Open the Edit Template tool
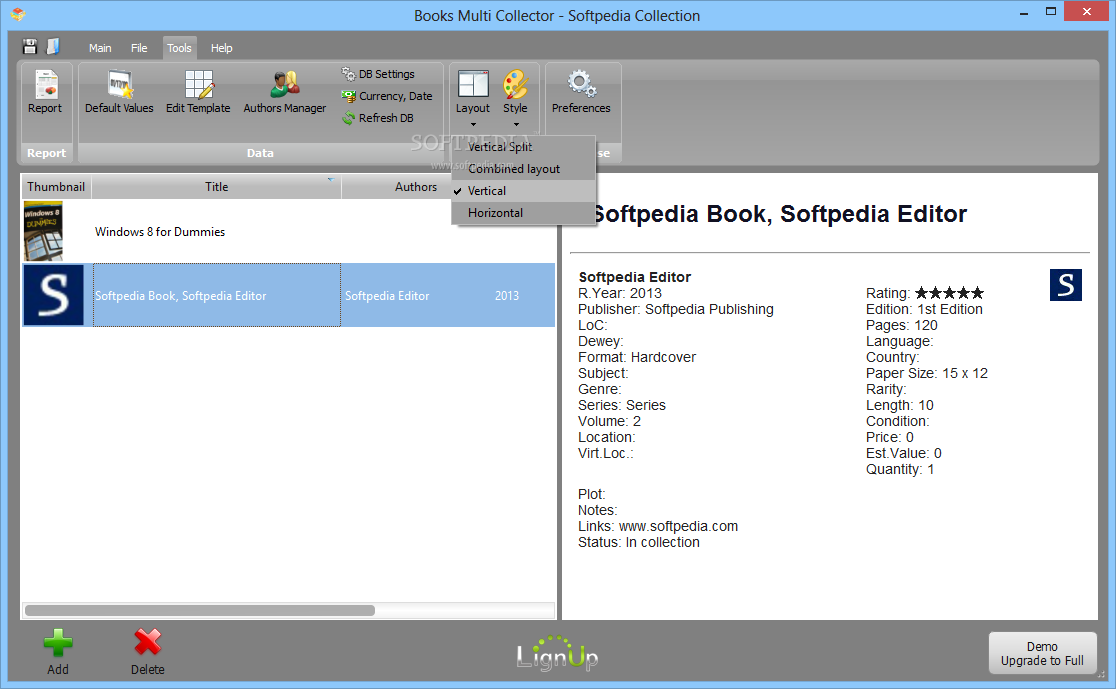Viewport: 1116px width, 689px height. (198, 92)
